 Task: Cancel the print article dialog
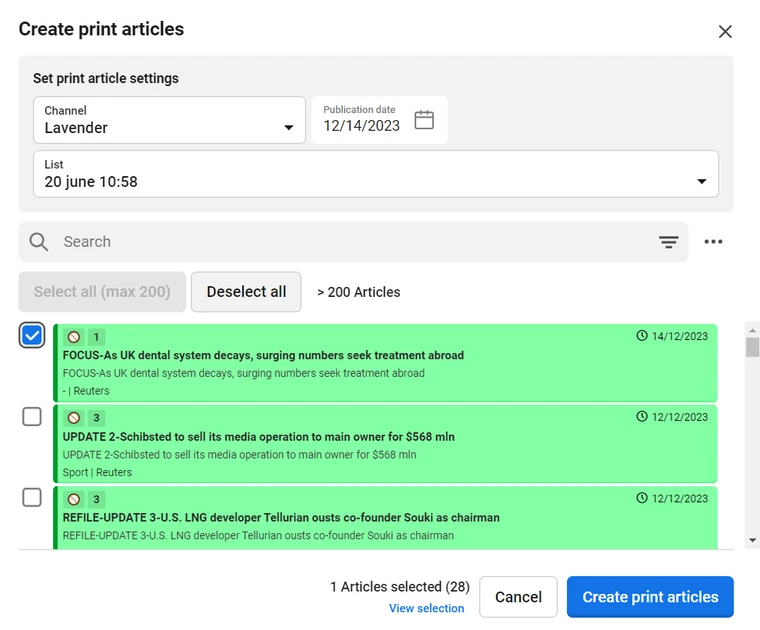pos(518,597)
